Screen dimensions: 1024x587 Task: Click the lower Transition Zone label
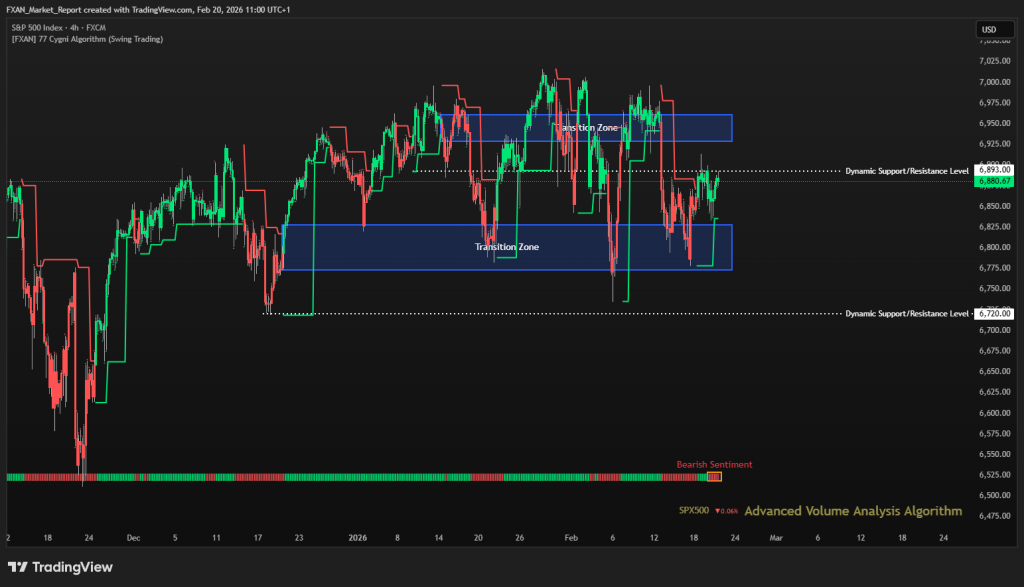click(x=507, y=246)
